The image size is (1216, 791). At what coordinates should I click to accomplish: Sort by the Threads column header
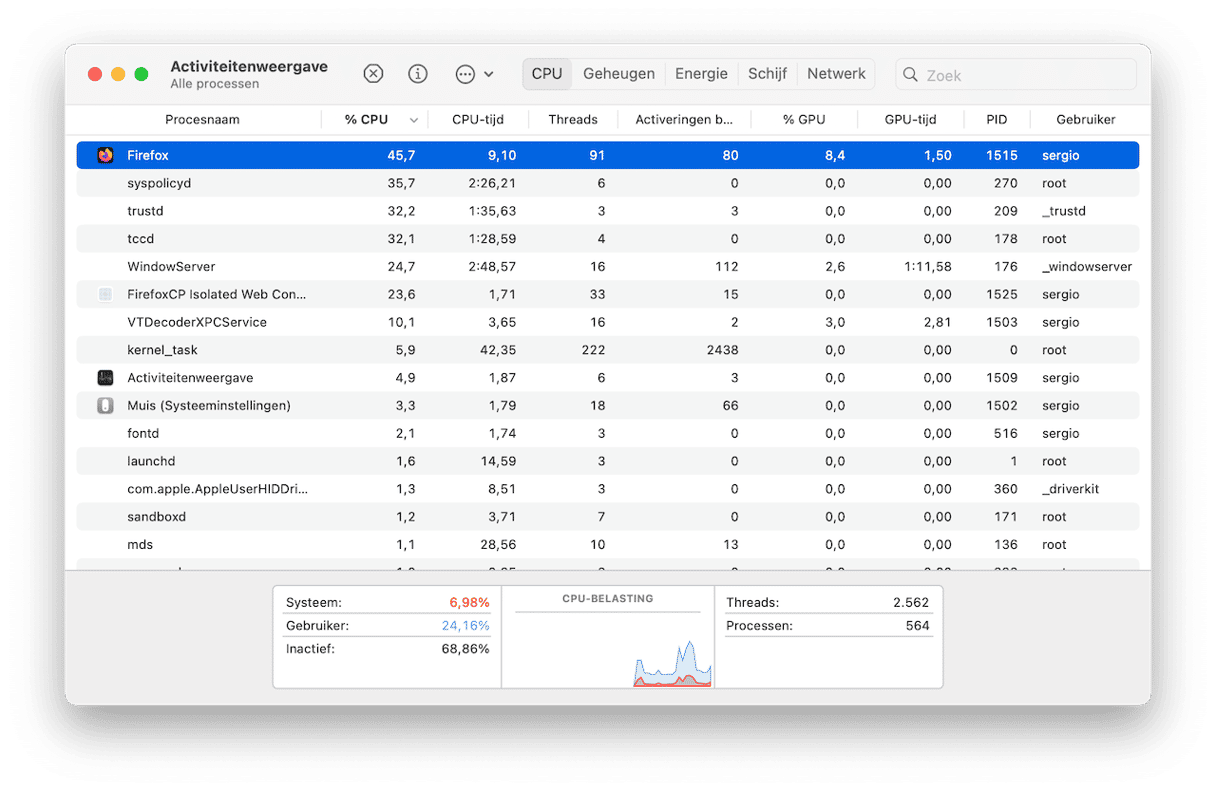pyautogui.click(x=573, y=120)
